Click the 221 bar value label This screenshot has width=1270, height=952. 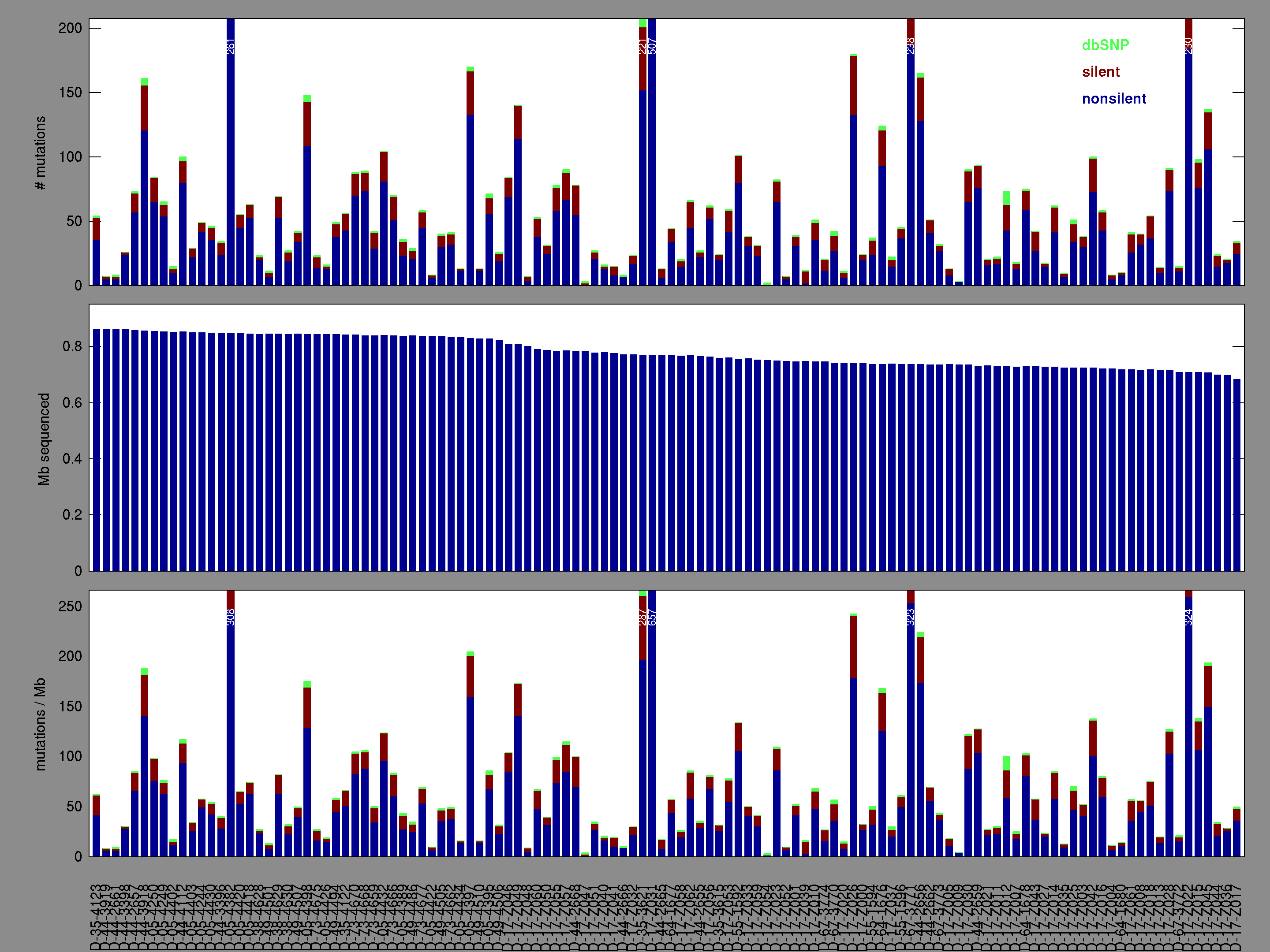tap(642, 46)
